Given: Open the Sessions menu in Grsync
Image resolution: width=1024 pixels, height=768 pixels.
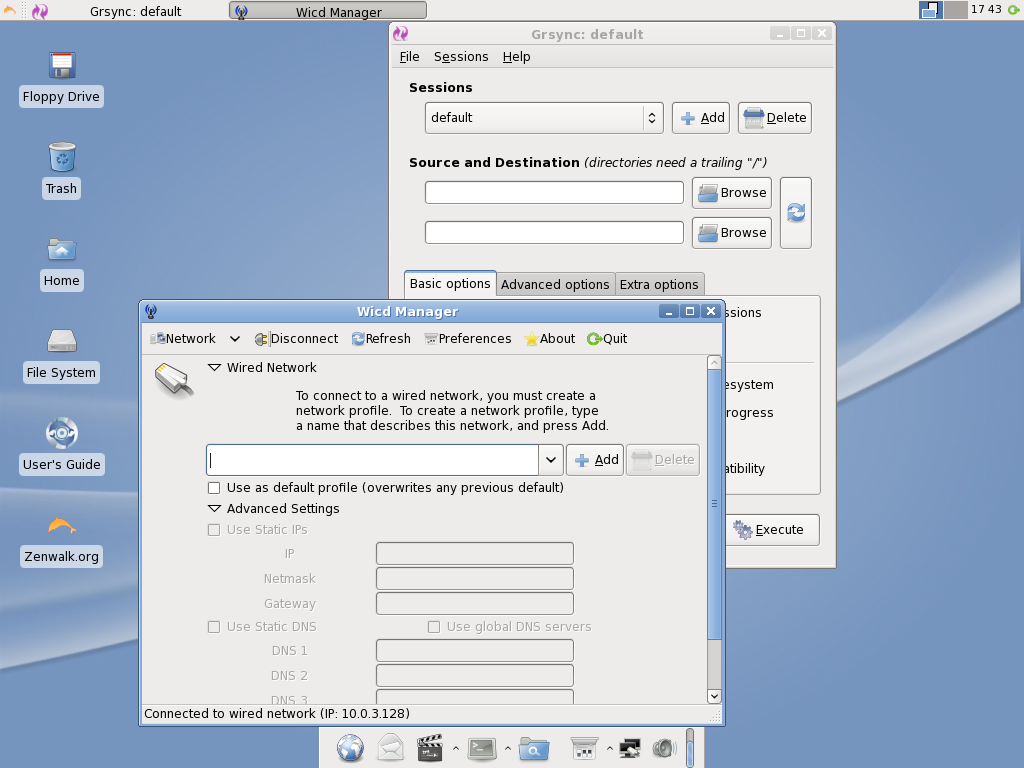Looking at the screenshot, I should 461,57.
